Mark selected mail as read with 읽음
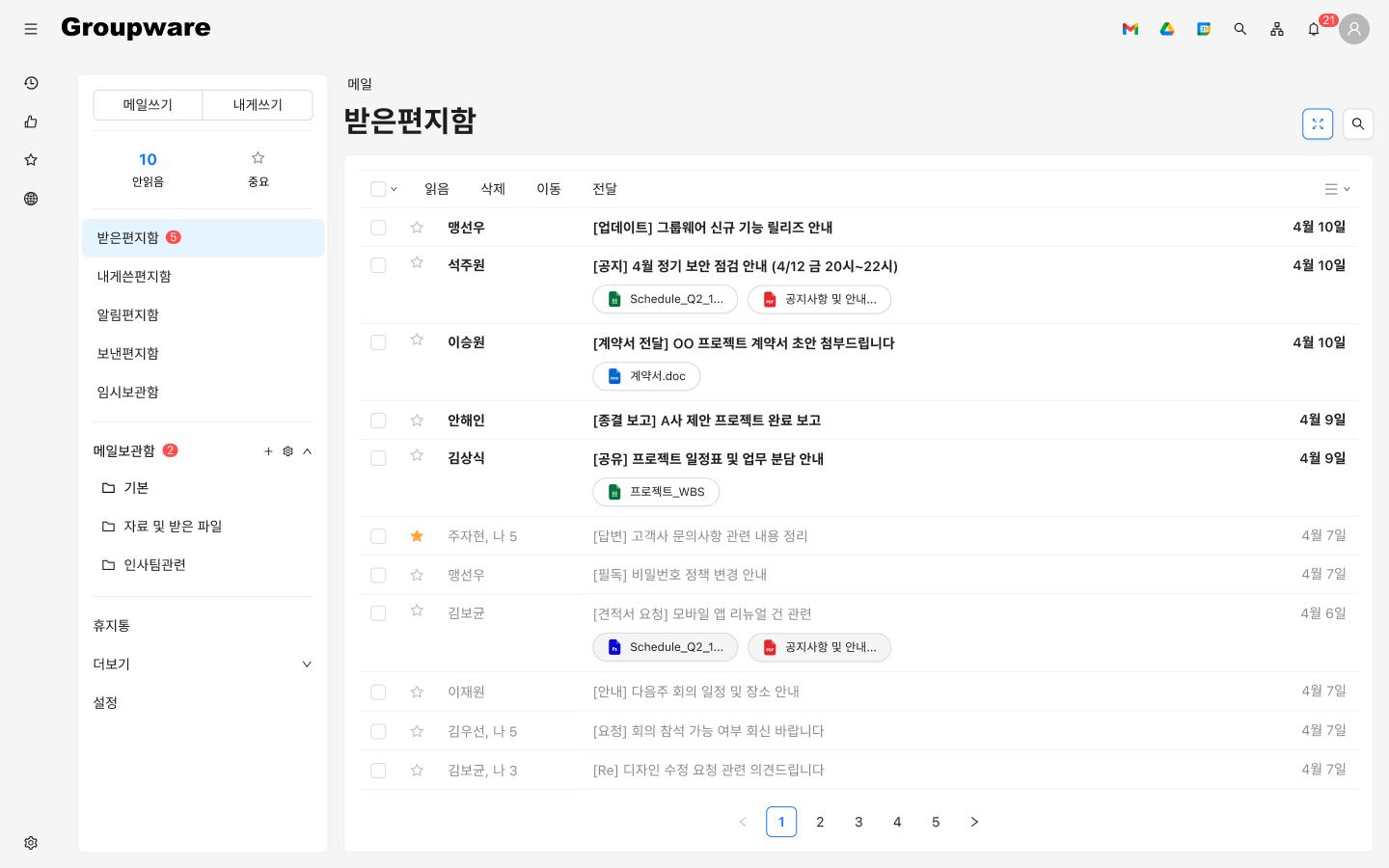The width and height of the screenshot is (1389, 868). tap(436, 189)
